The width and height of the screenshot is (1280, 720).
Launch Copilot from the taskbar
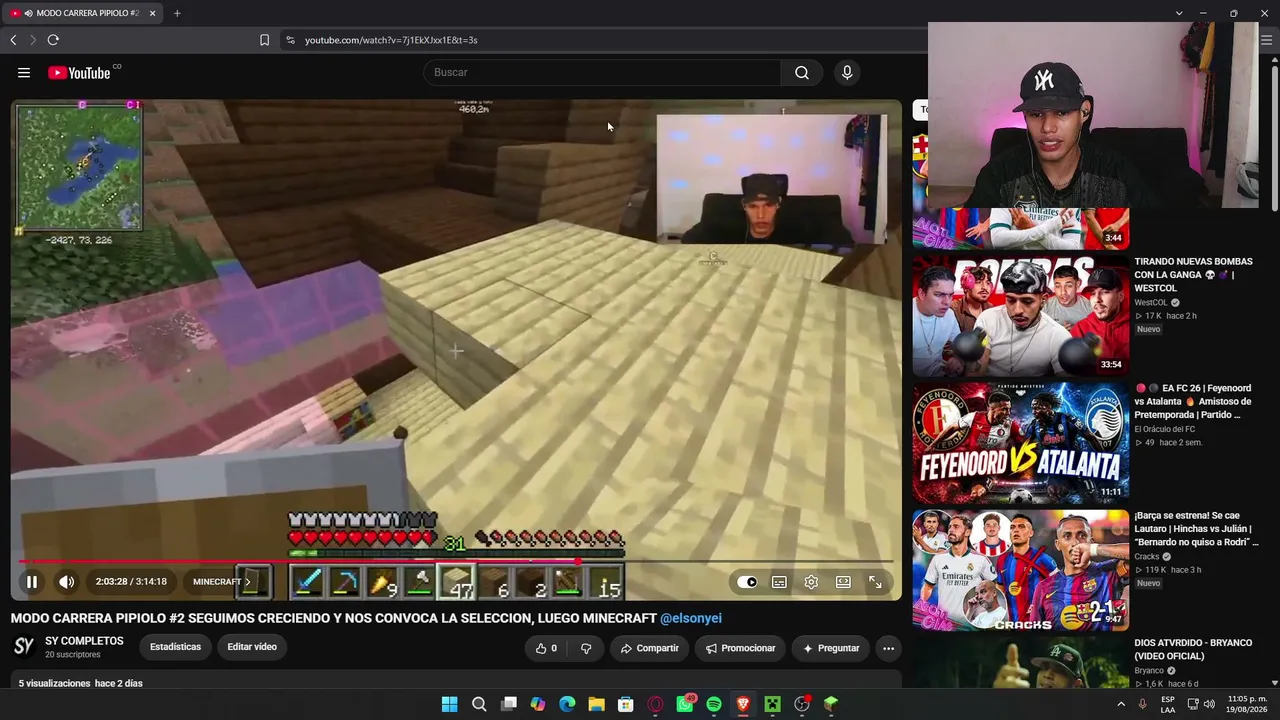[538, 704]
